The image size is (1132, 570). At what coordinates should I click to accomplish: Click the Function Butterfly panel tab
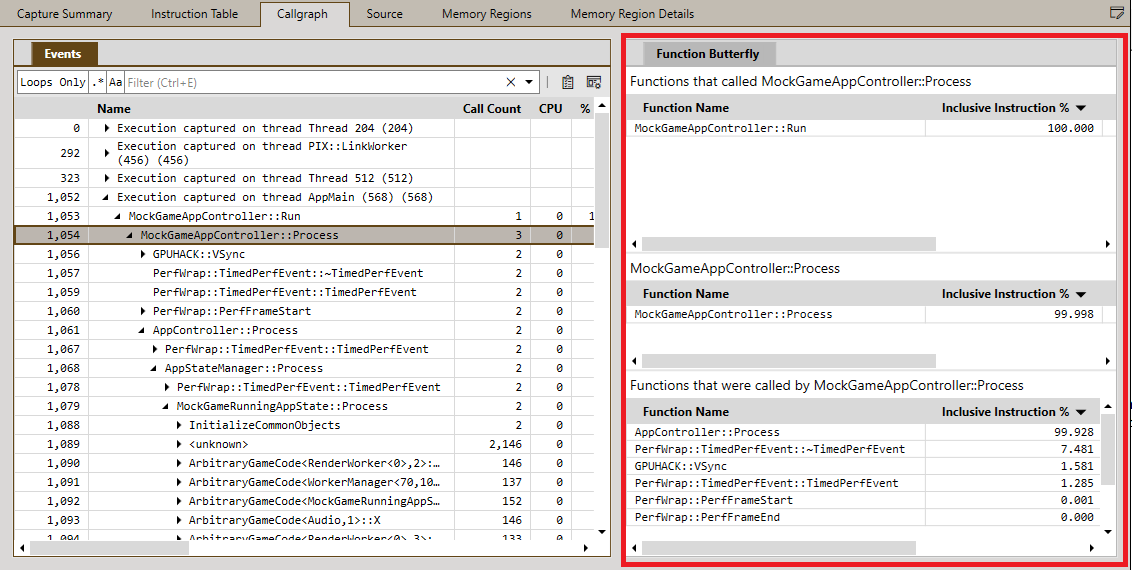(x=708, y=53)
